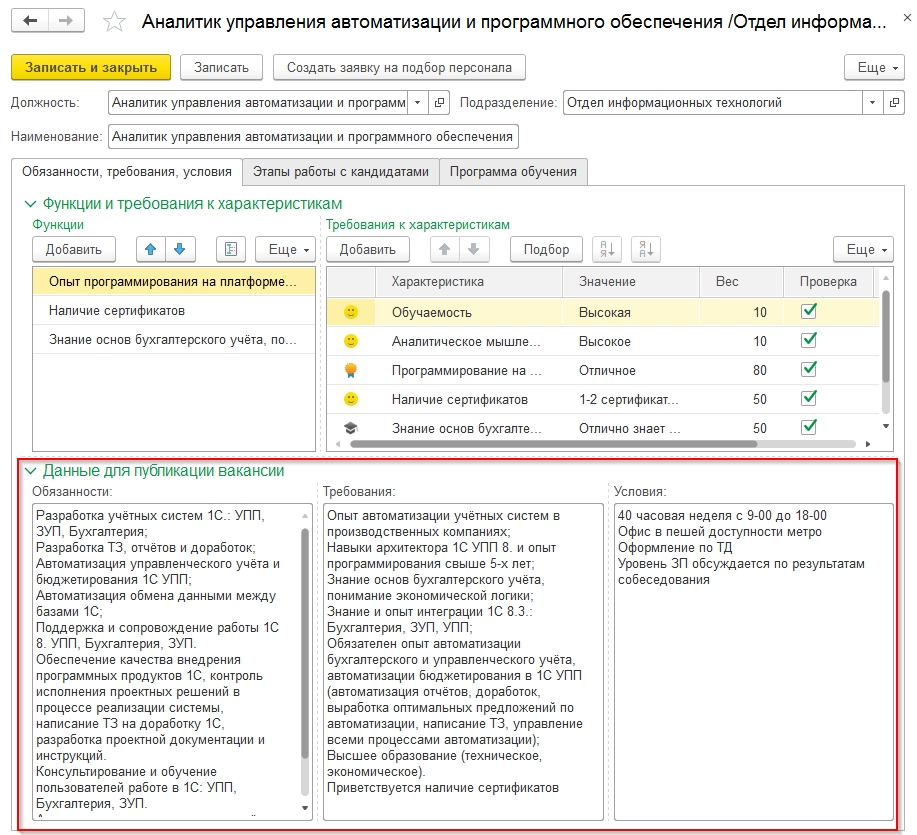Click Обязанности scroll-down arrow
Viewport: 917px width, 835px height.
(305, 809)
